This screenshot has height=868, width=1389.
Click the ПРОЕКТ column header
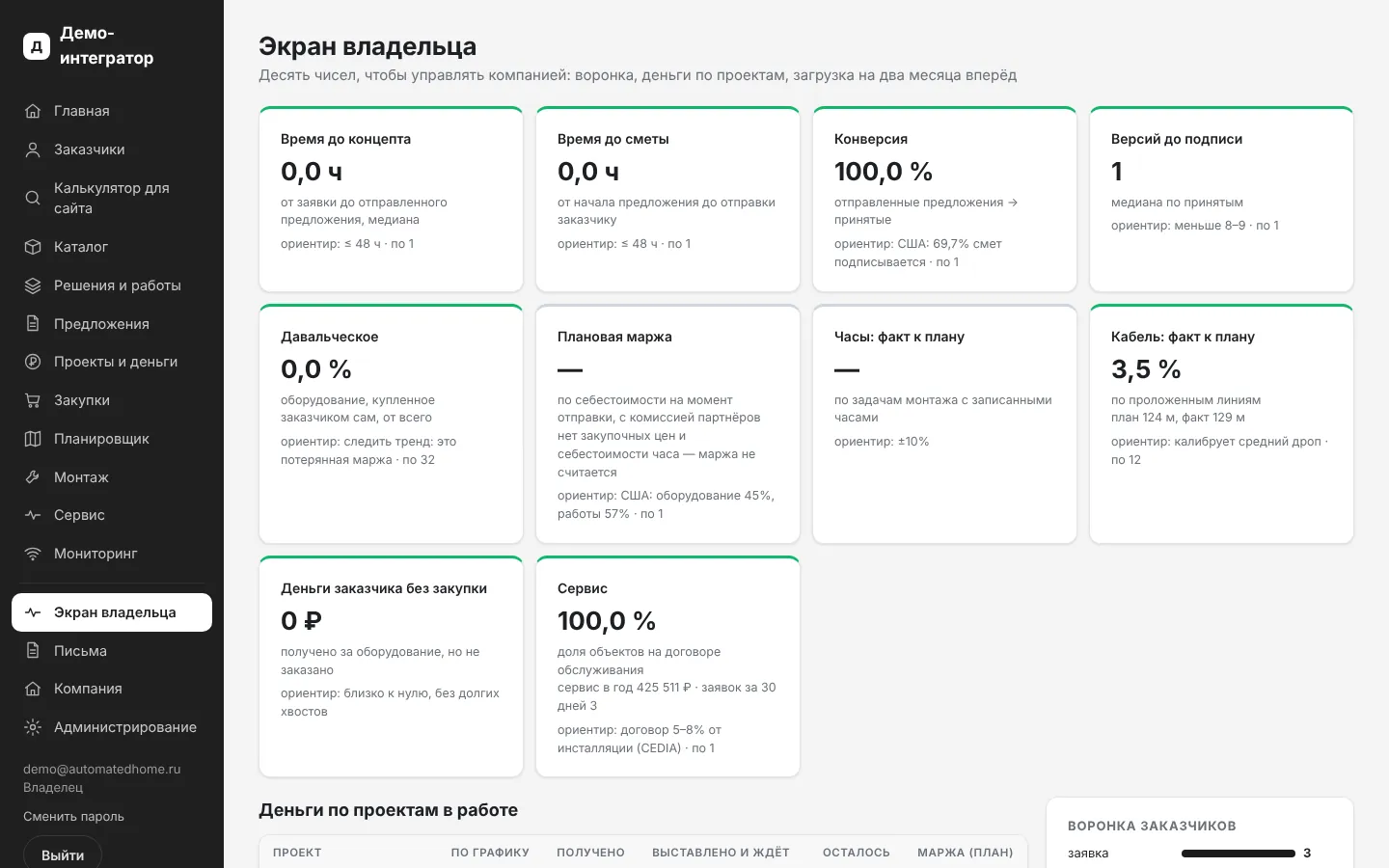(297, 853)
